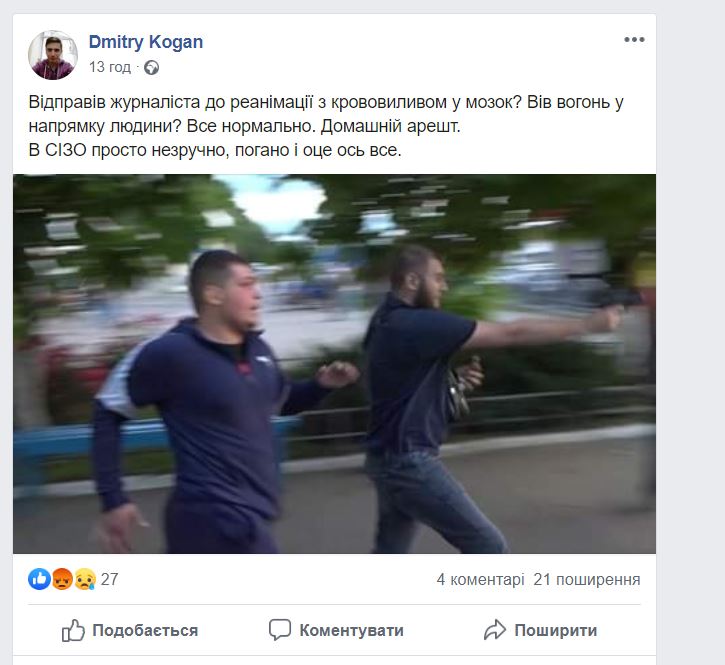725x665 pixels.
Task: Click the blue Like reaction icon
Action: [x=39, y=579]
